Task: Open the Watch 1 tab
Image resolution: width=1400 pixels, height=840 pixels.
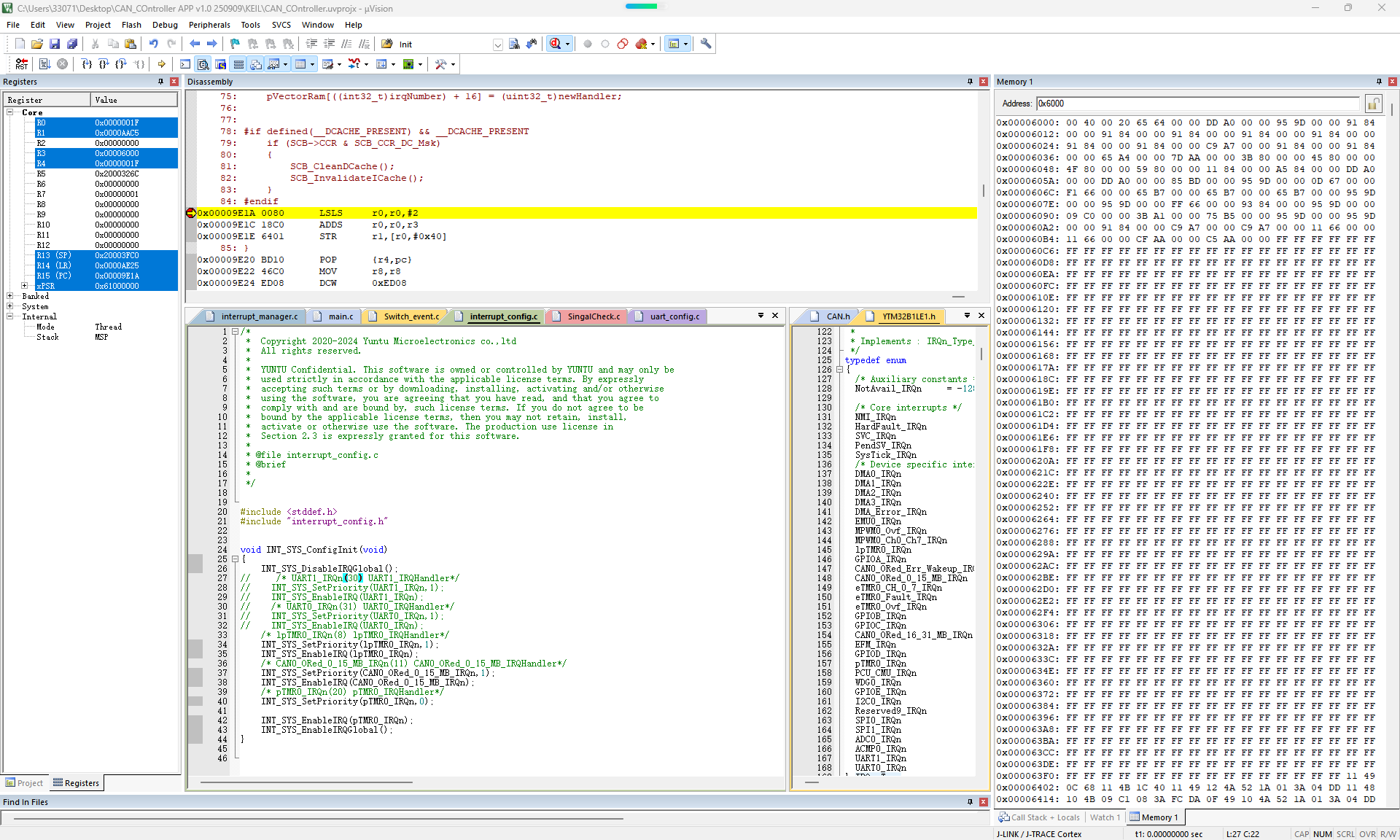Action: click(x=1105, y=817)
